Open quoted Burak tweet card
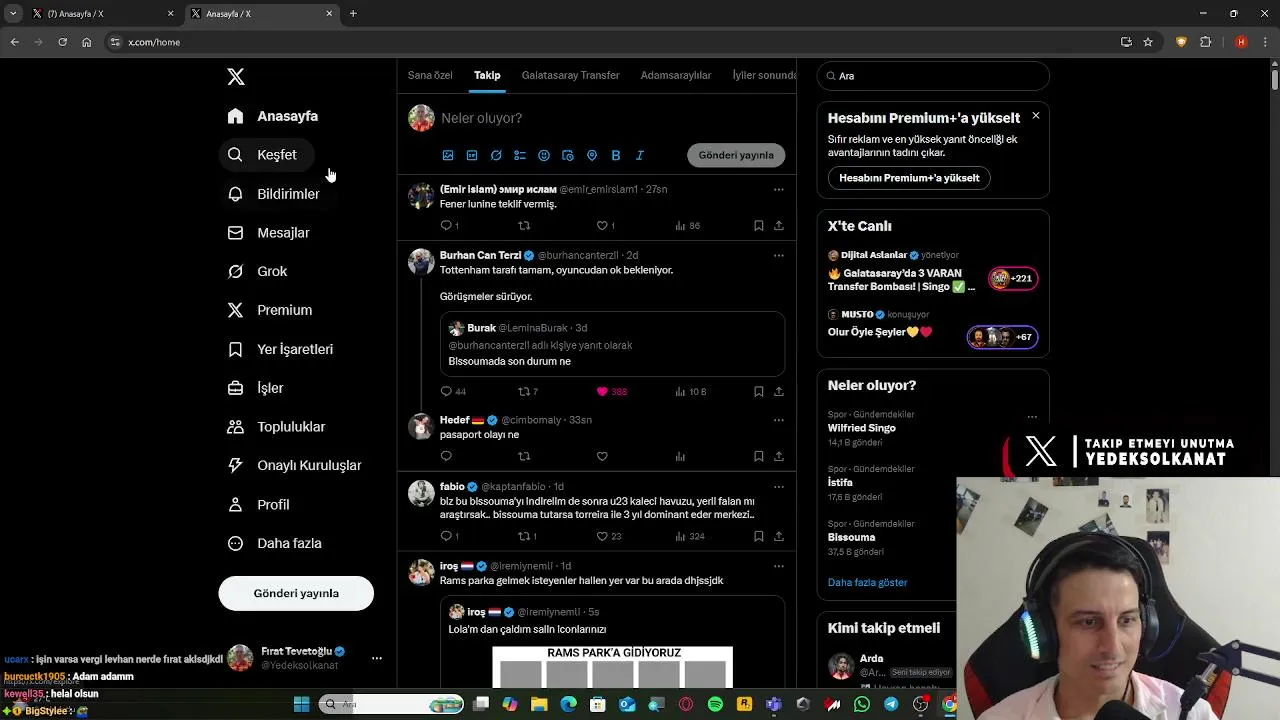 [x=612, y=344]
